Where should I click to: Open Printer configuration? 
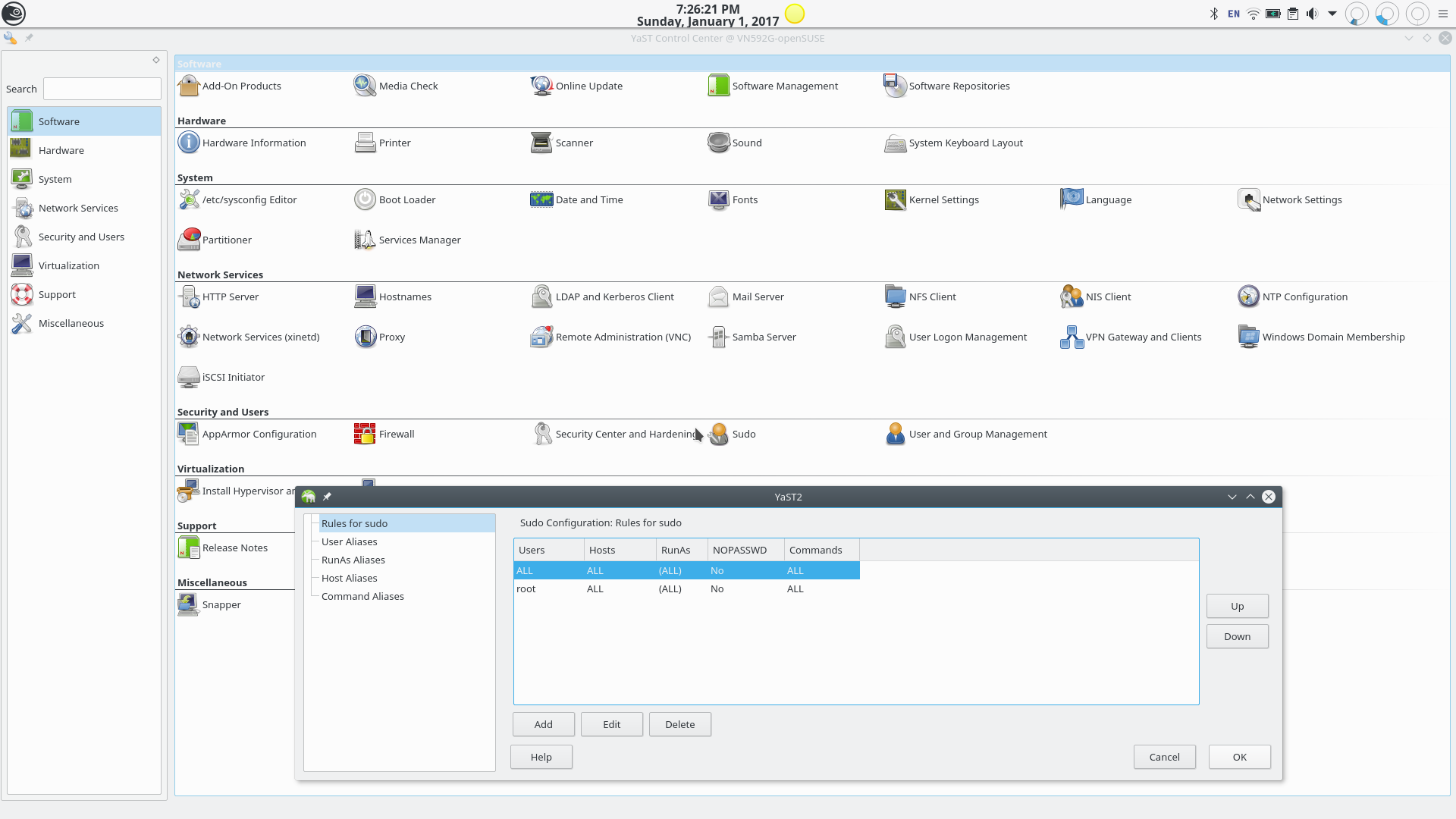tap(382, 143)
